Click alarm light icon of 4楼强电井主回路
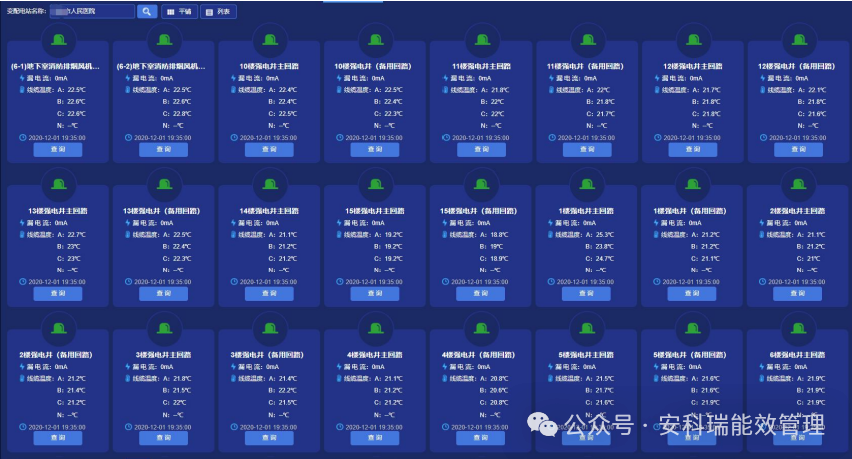 pos(375,328)
